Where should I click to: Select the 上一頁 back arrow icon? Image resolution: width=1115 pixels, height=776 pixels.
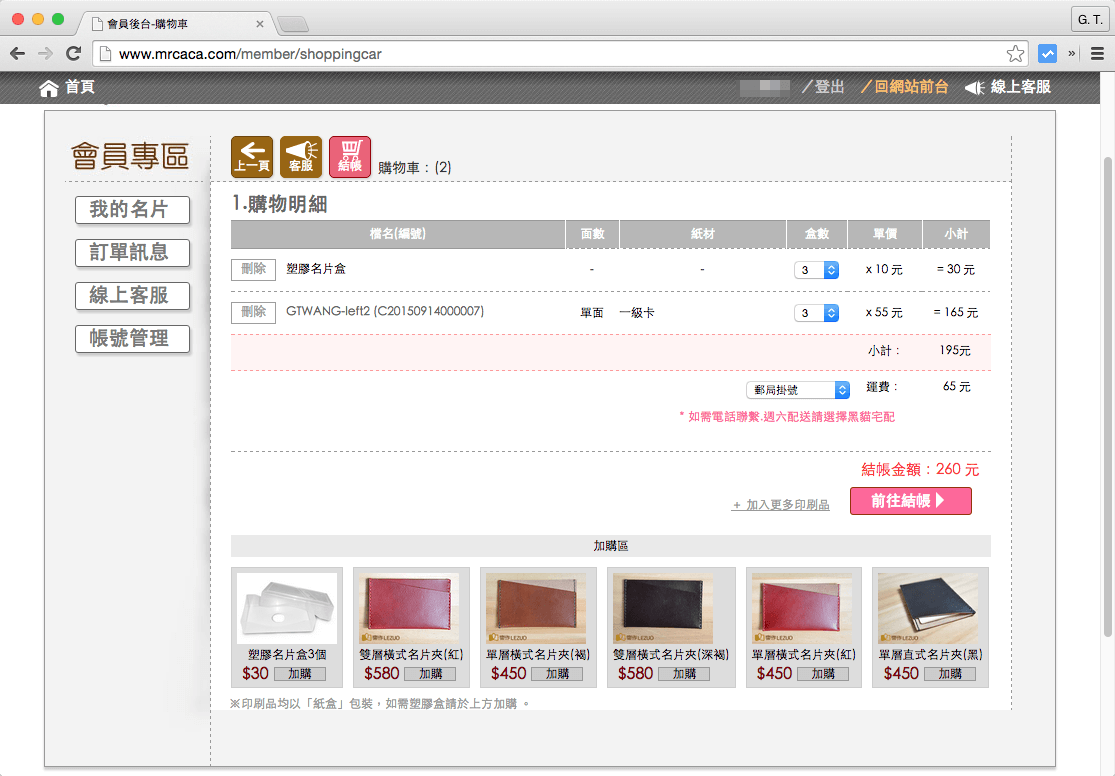point(253,156)
